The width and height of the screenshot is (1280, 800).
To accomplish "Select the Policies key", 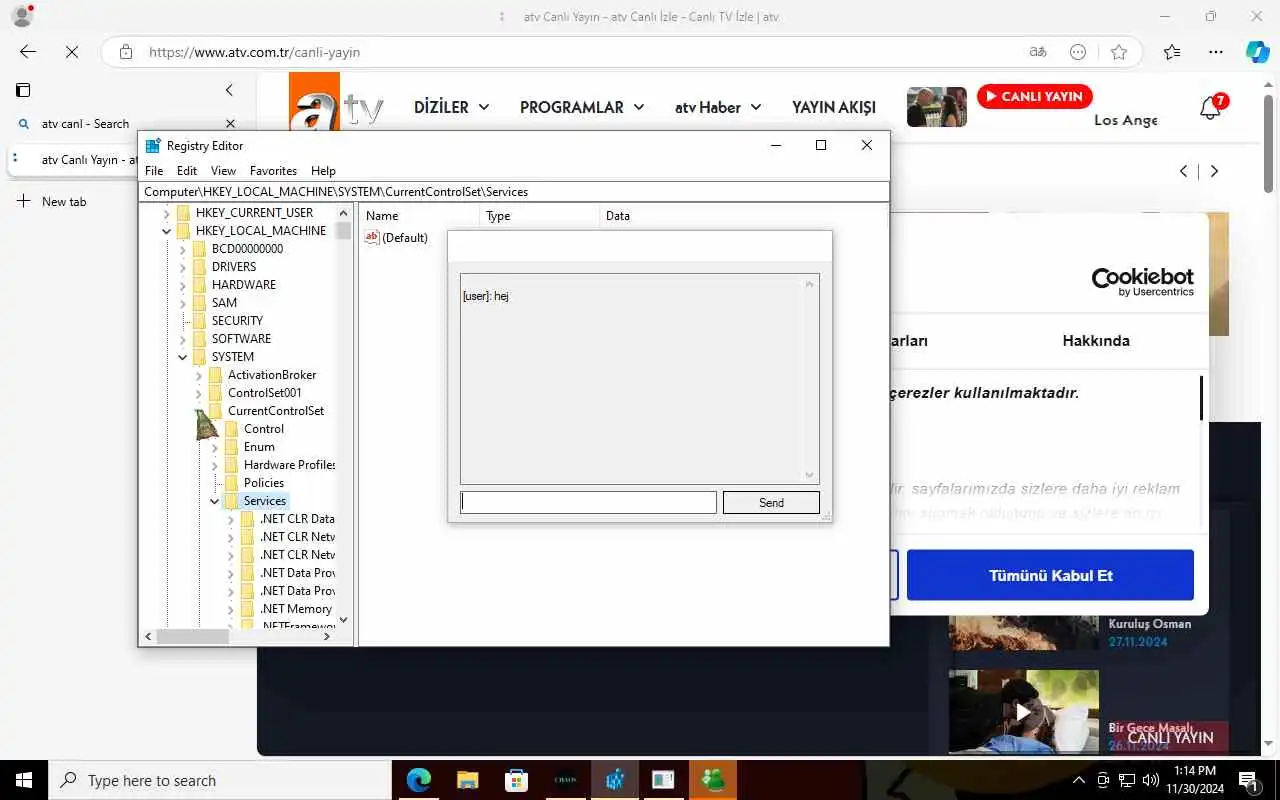I will click(x=264, y=483).
